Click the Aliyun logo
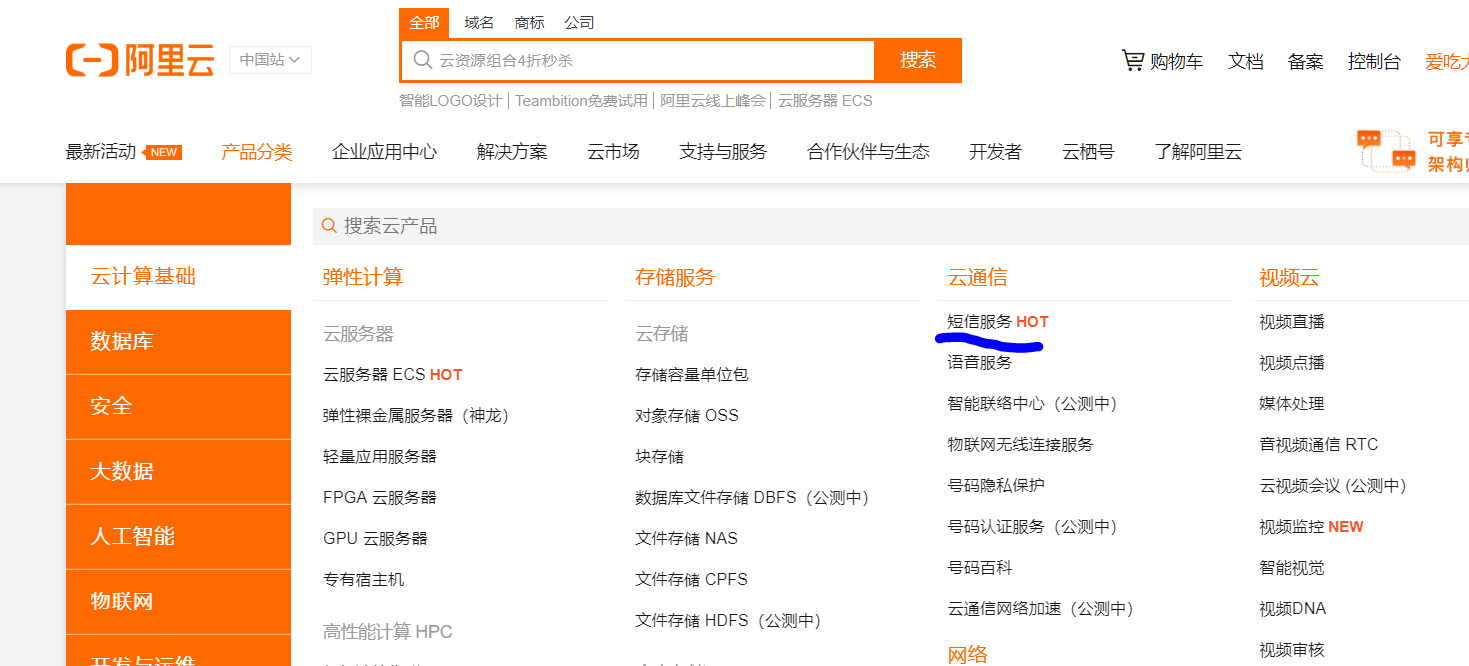Viewport: 1469px width, 666px height. pyautogui.click(x=140, y=60)
